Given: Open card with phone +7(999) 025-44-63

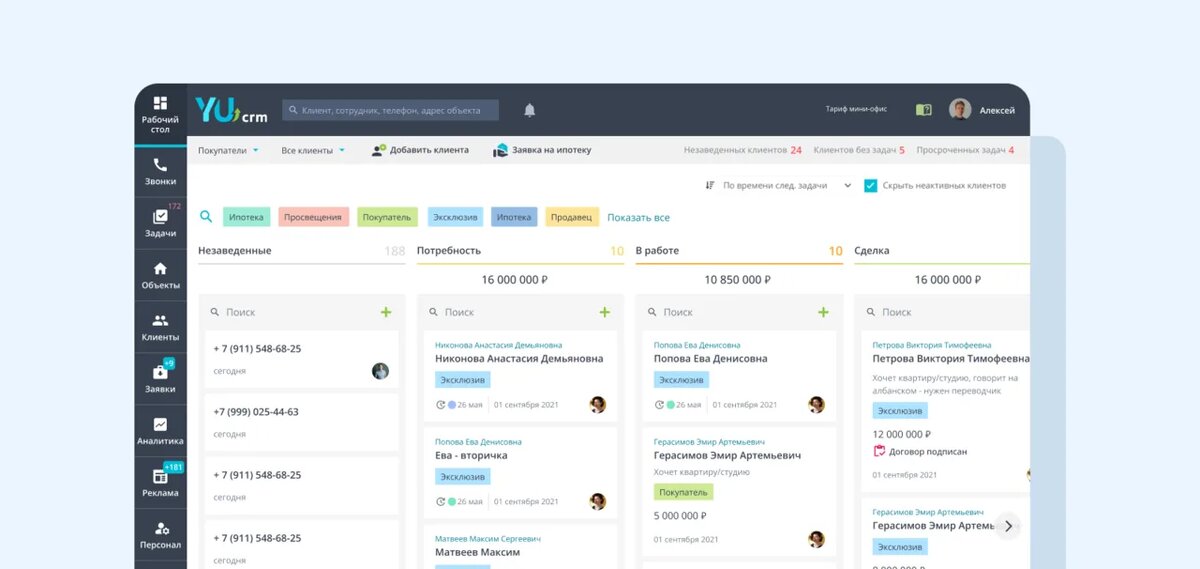Looking at the screenshot, I should [301, 422].
